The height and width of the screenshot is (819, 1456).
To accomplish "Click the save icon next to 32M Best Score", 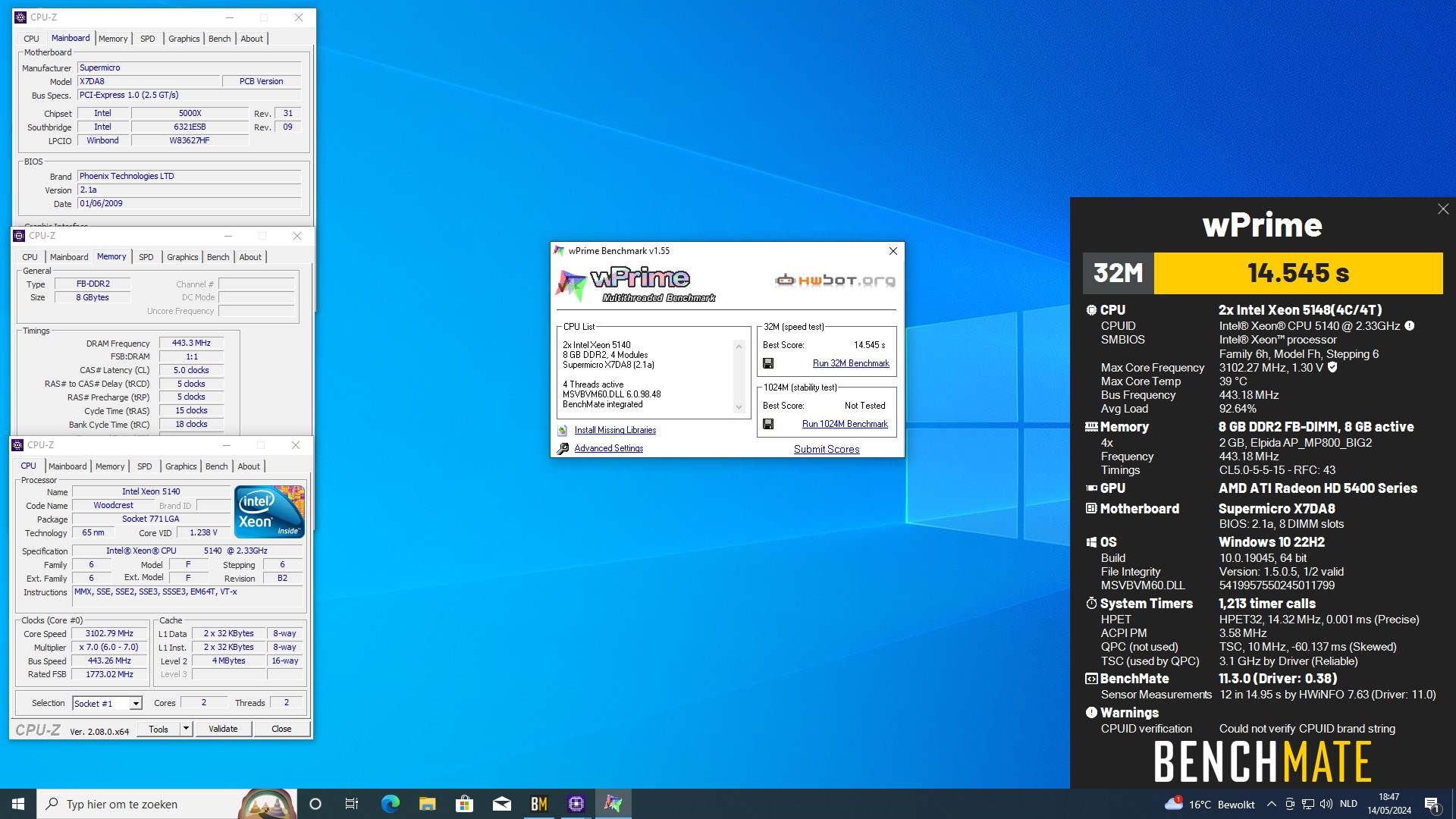I will (x=768, y=363).
